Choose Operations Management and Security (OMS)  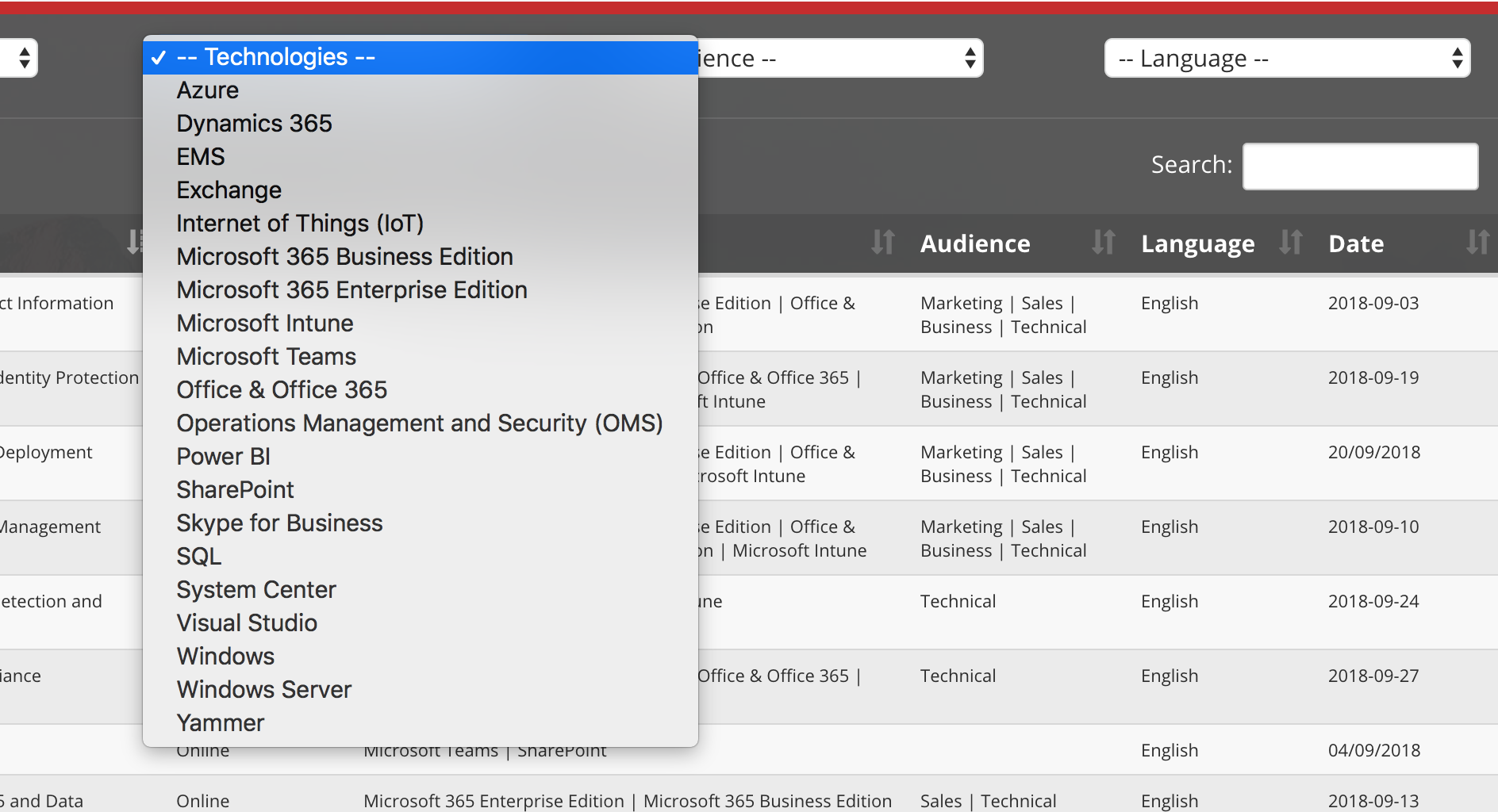point(419,423)
